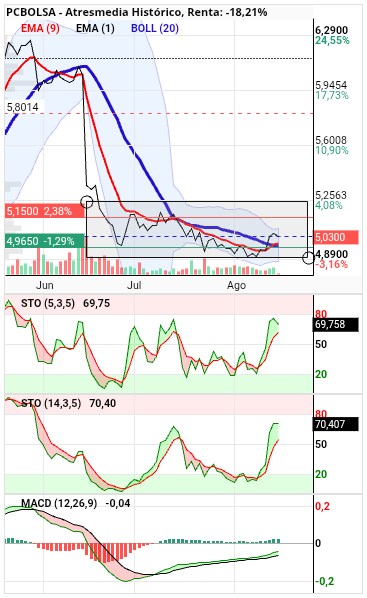Click the chart title PCBOLSA Atresmedia Histórico
Image resolution: width=367 pixels, height=598 pixels.
pos(94,12)
